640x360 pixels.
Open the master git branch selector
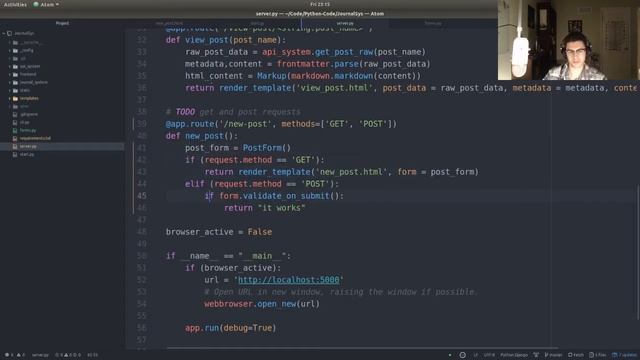[x=553, y=355]
